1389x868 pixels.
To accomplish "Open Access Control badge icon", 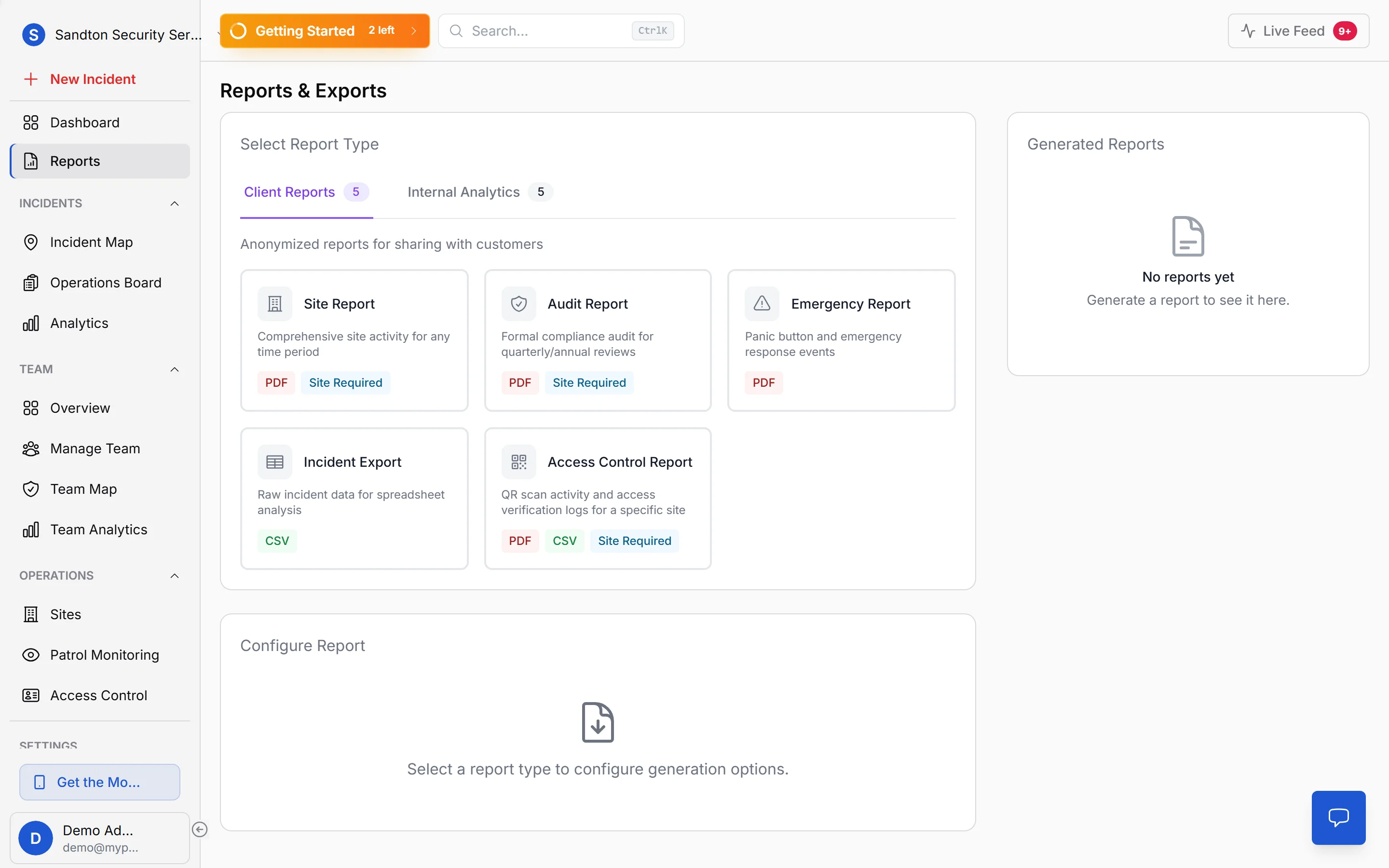I will [x=31, y=694].
